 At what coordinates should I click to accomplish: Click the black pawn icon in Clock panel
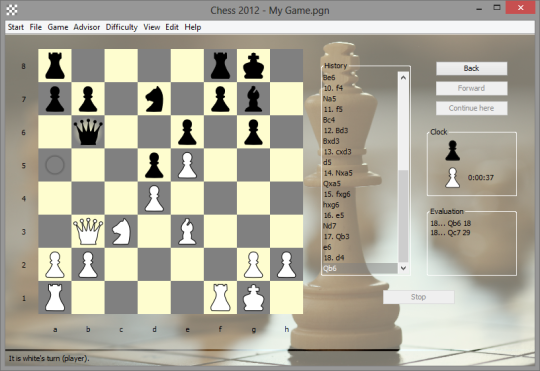click(x=453, y=151)
